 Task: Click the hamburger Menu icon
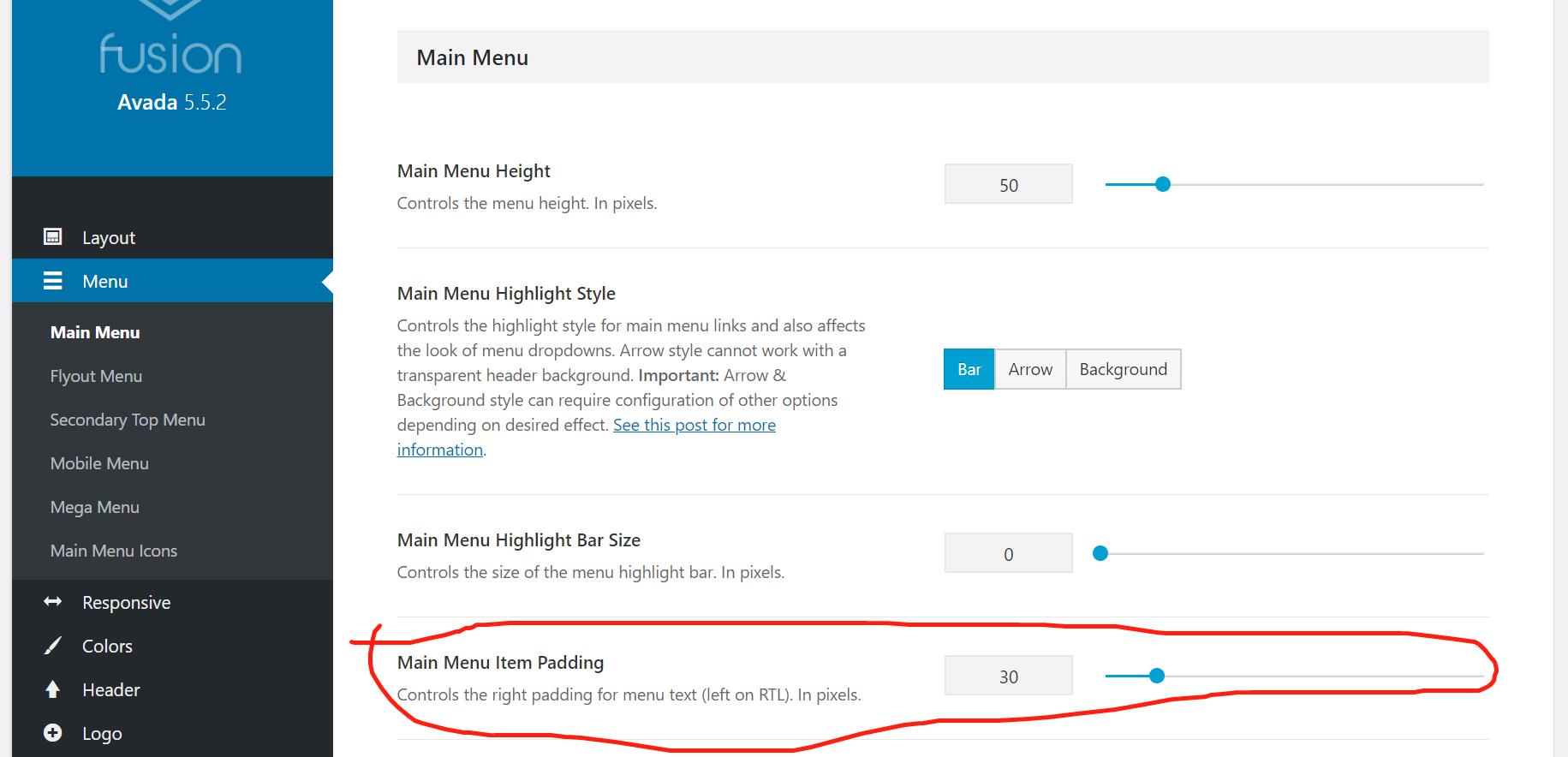[x=53, y=281]
